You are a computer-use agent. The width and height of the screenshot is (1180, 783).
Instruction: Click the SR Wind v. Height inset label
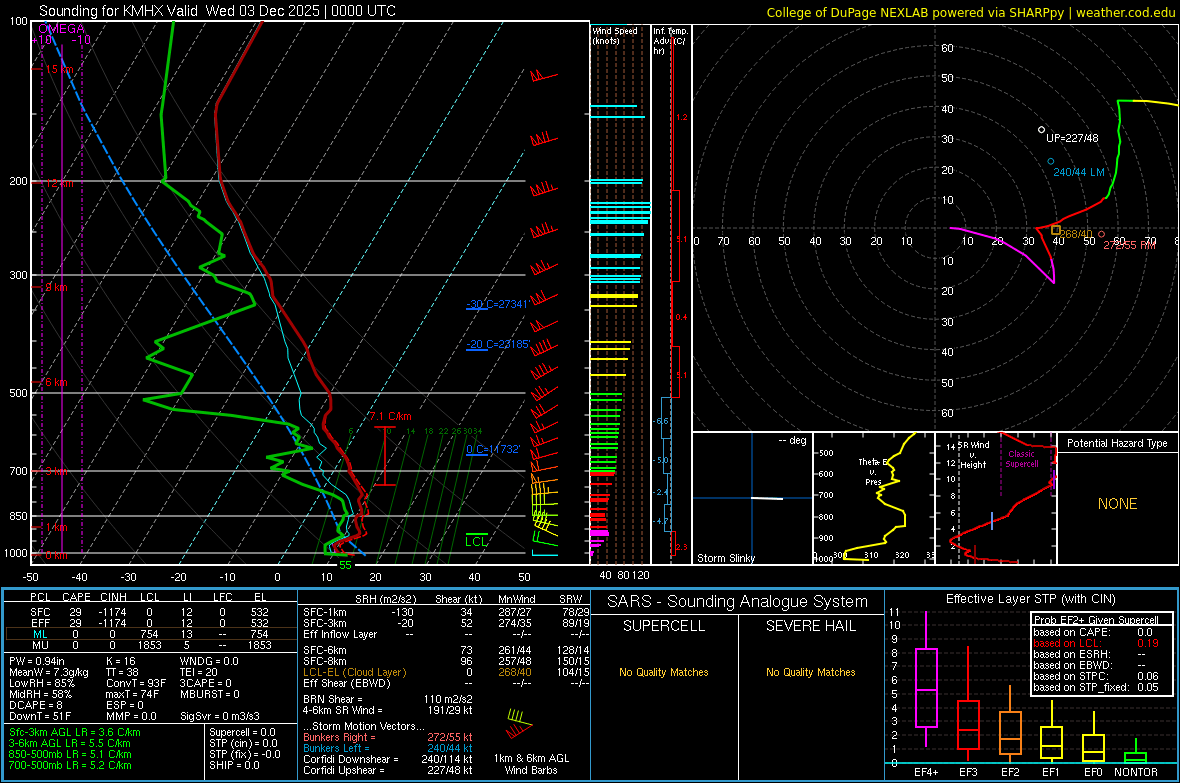tap(974, 455)
